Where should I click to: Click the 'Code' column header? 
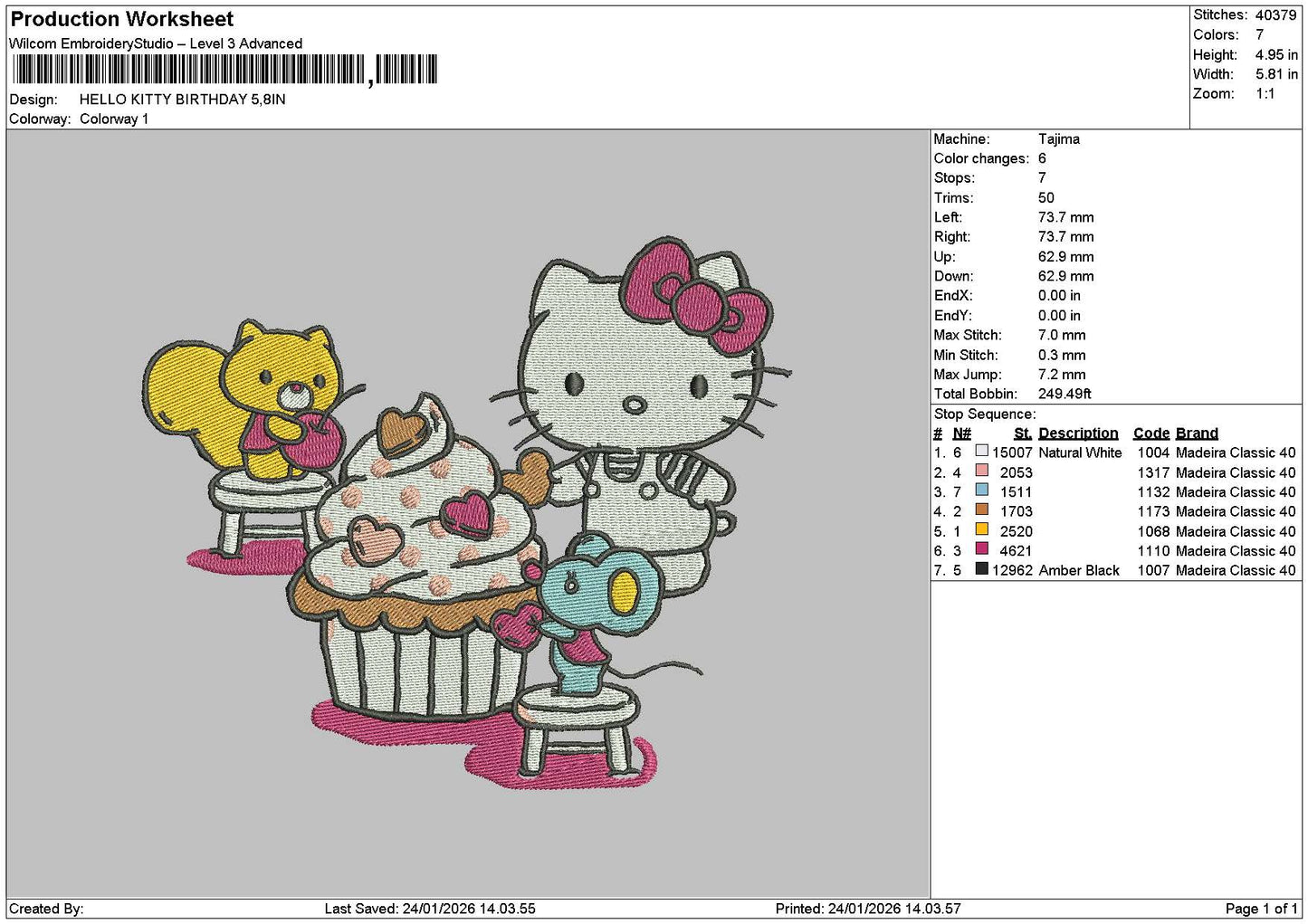1151,433
